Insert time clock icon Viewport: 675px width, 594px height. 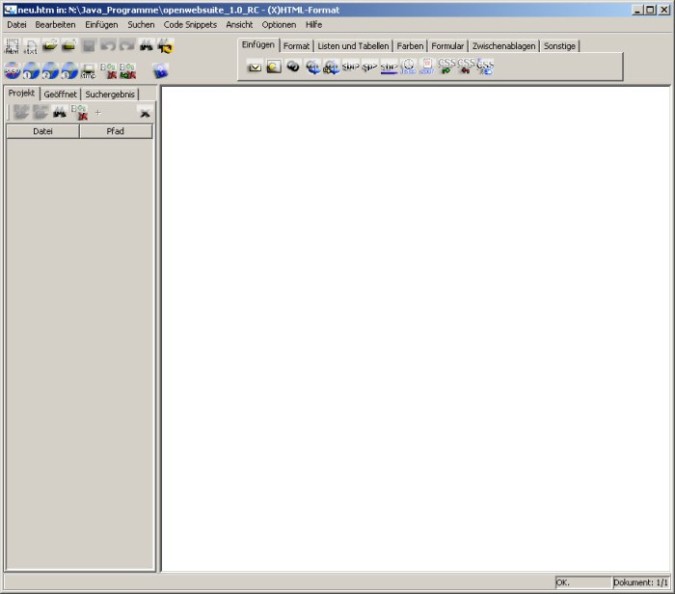coord(408,66)
